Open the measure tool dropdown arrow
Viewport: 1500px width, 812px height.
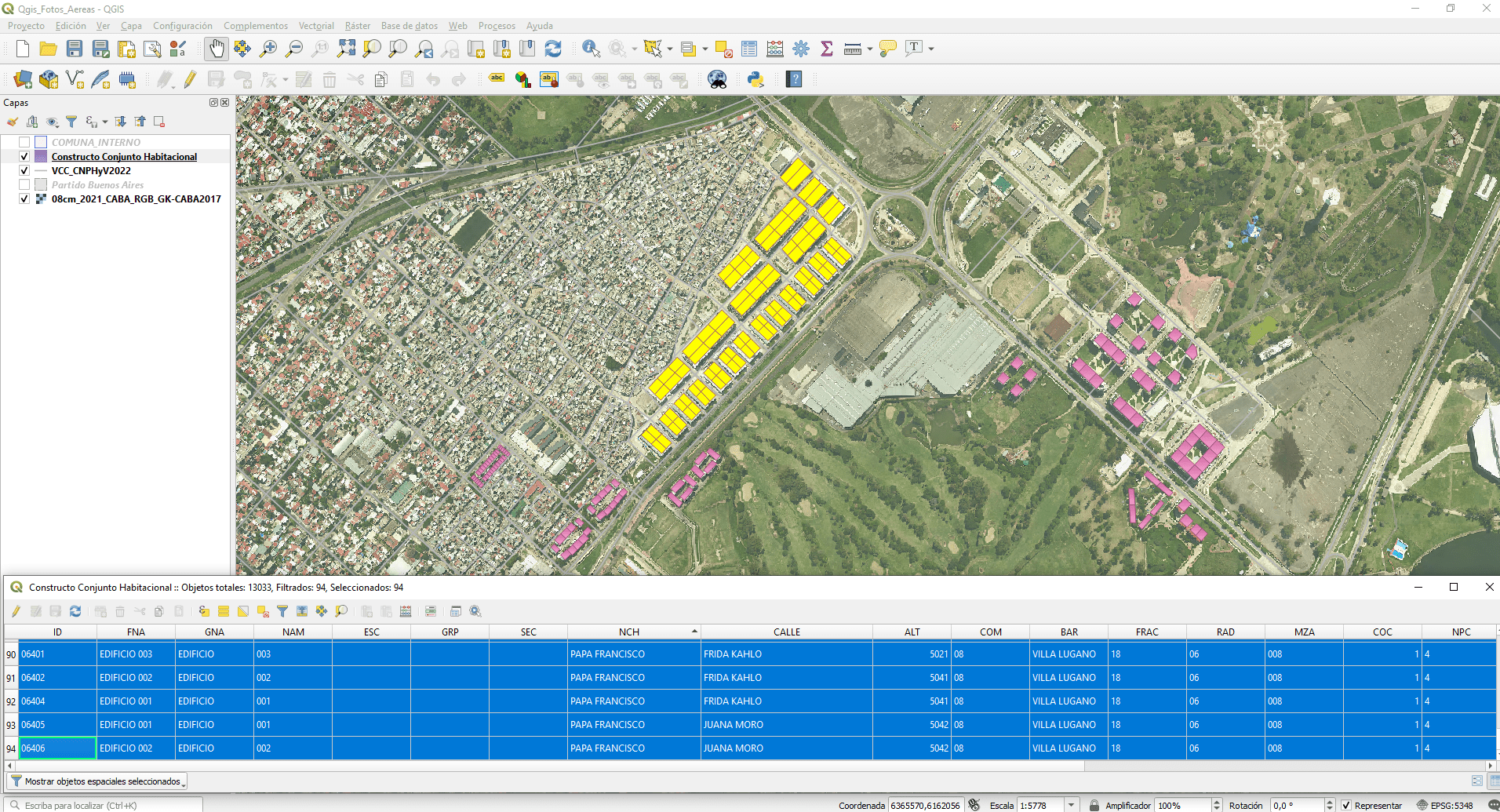pyautogui.click(x=870, y=49)
